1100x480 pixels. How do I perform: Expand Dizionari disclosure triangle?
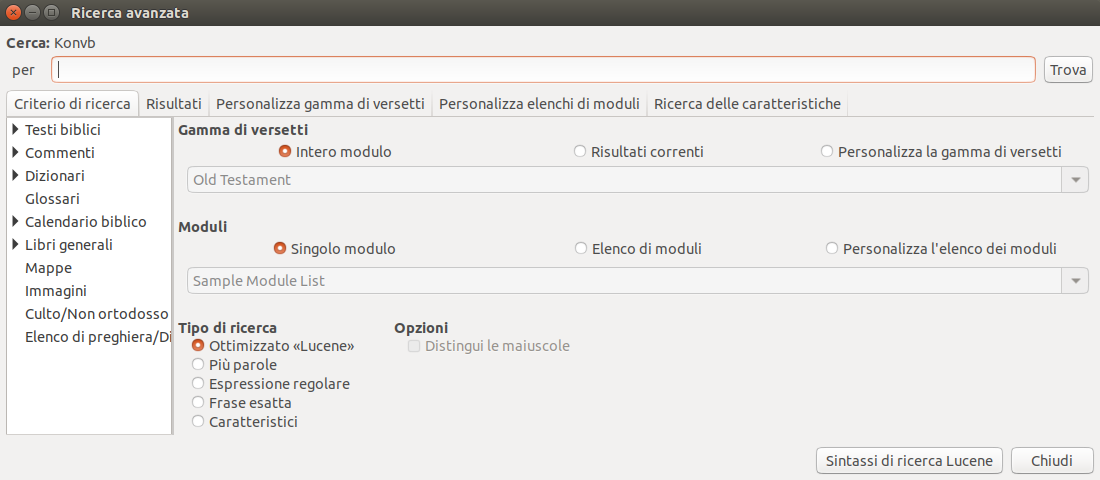pyautogui.click(x=15, y=175)
